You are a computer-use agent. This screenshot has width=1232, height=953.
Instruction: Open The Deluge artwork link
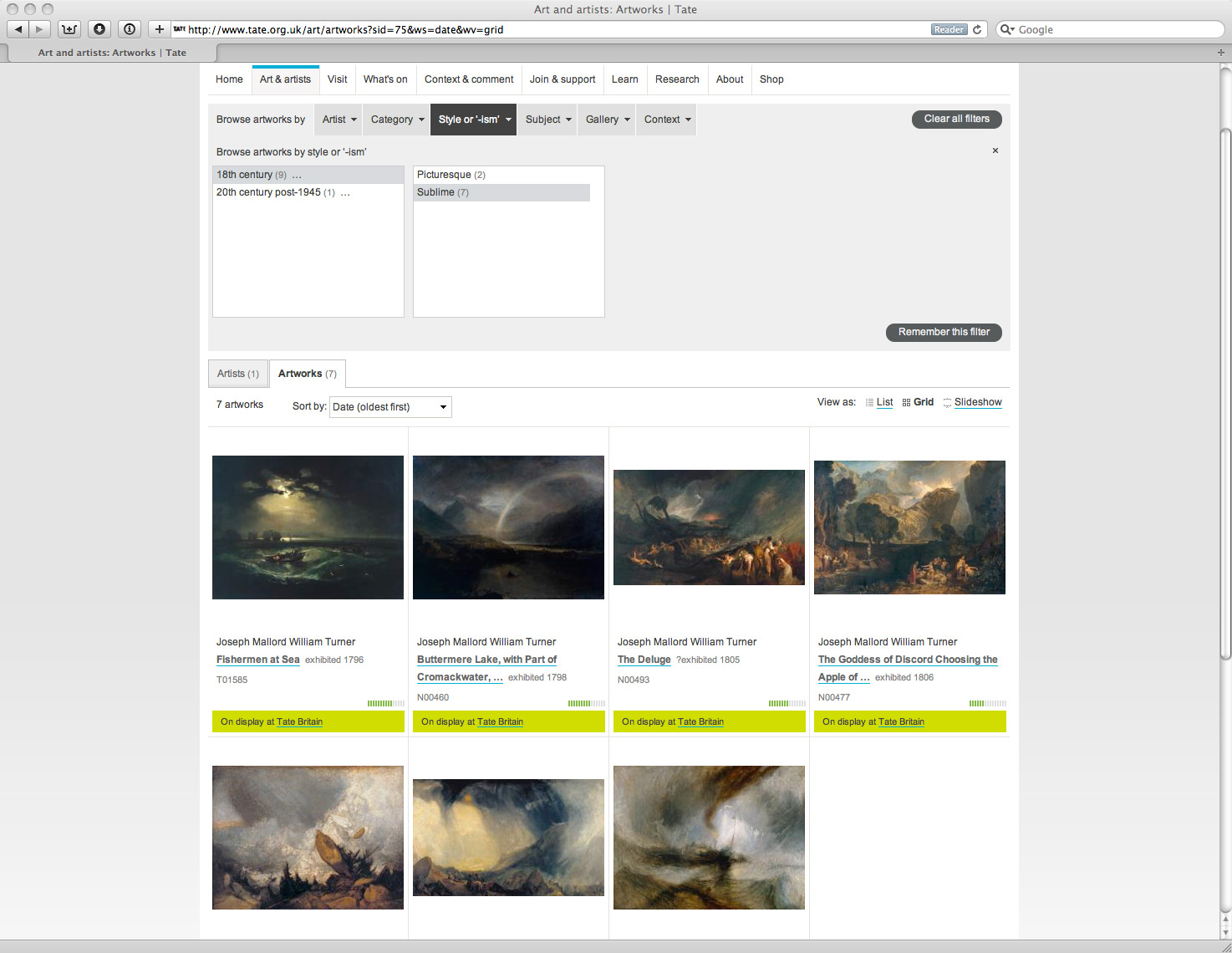[x=644, y=660]
